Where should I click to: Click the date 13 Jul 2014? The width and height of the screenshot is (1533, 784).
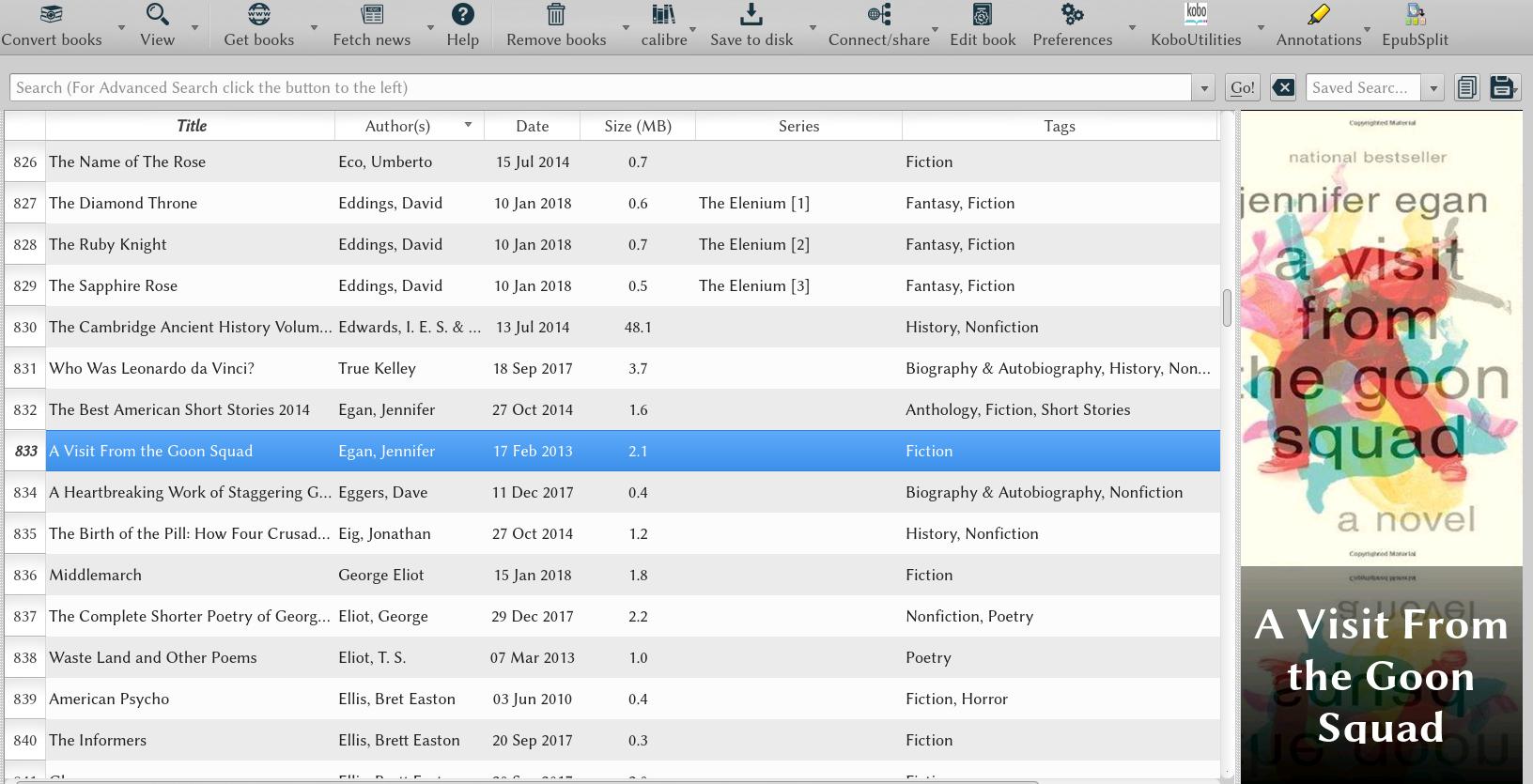coord(533,327)
